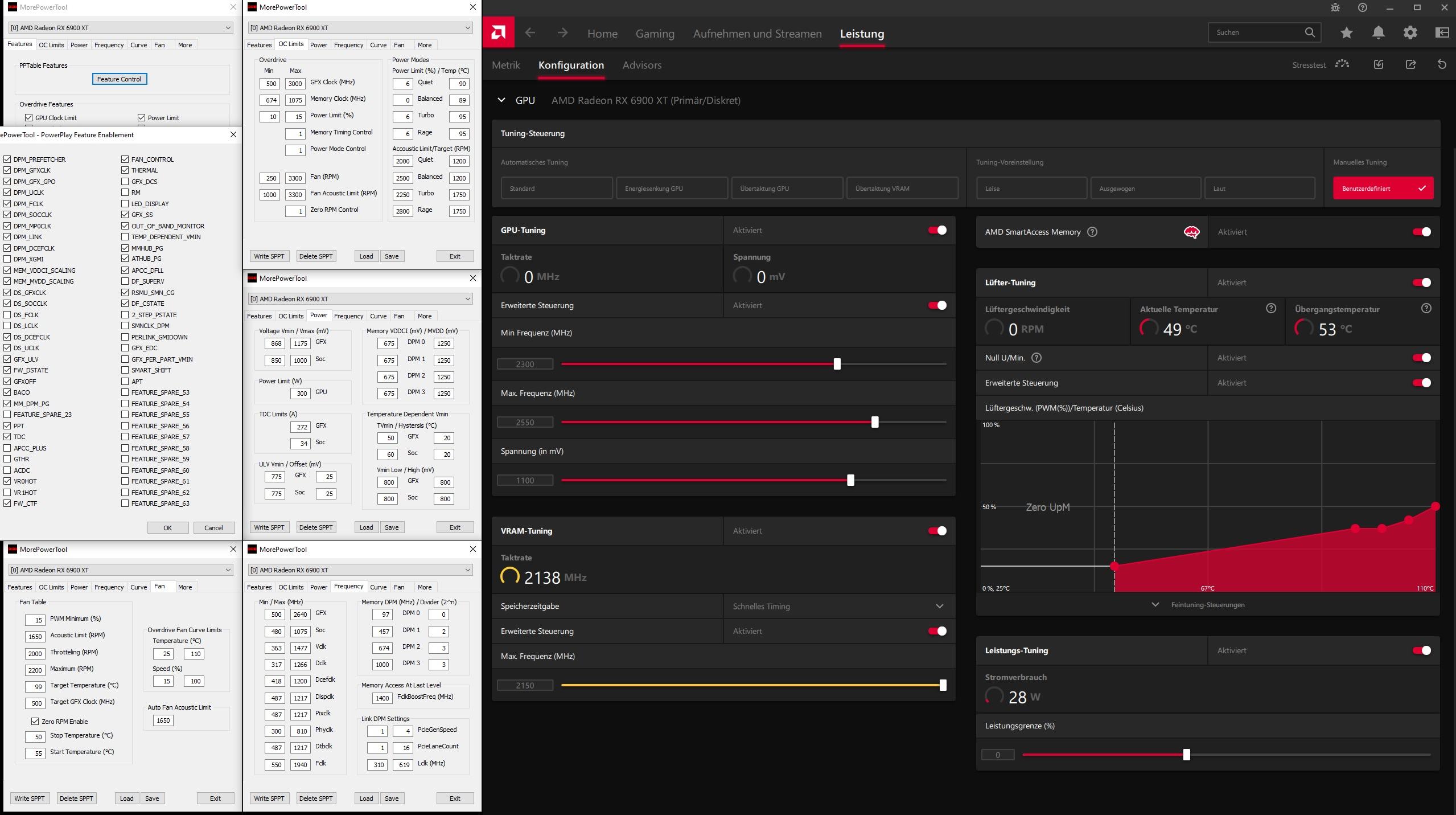
Task: Open Aufnehmen und Streamen tab
Action: click(x=757, y=34)
